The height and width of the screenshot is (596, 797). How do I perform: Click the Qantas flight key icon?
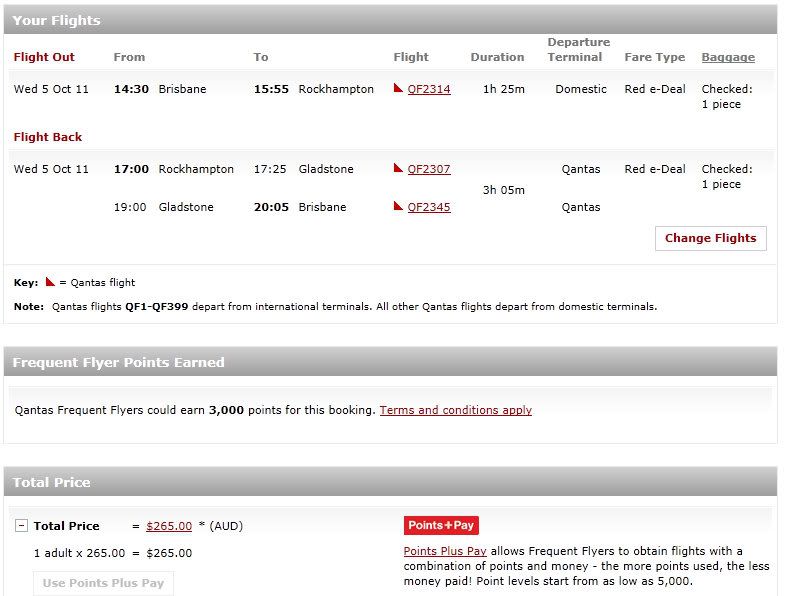pos(50,281)
